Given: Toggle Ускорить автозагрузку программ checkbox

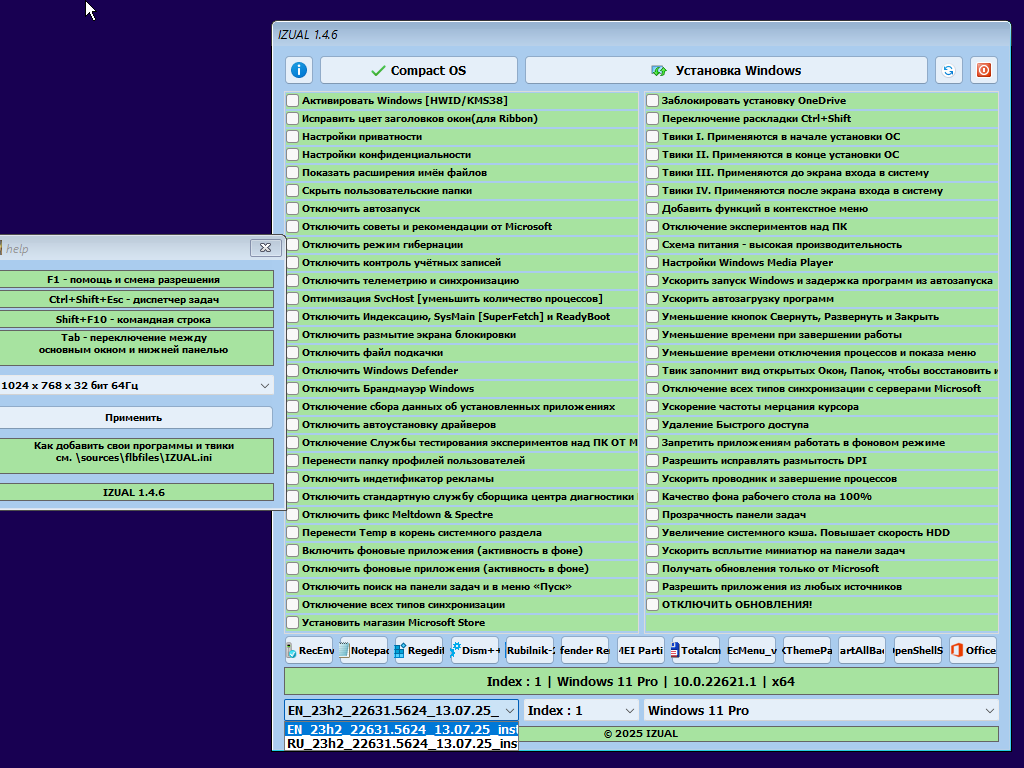Looking at the screenshot, I should [x=652, y=298].
